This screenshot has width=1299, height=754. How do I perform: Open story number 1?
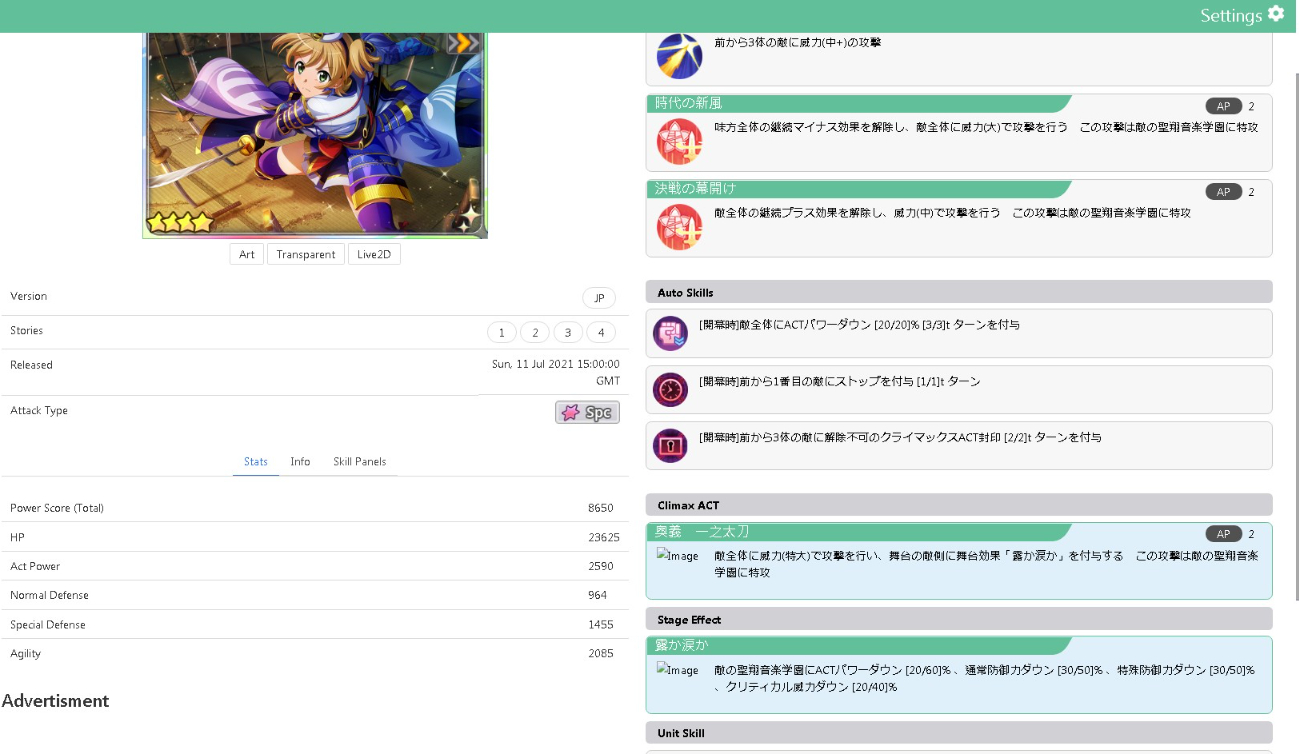(501, 333)
